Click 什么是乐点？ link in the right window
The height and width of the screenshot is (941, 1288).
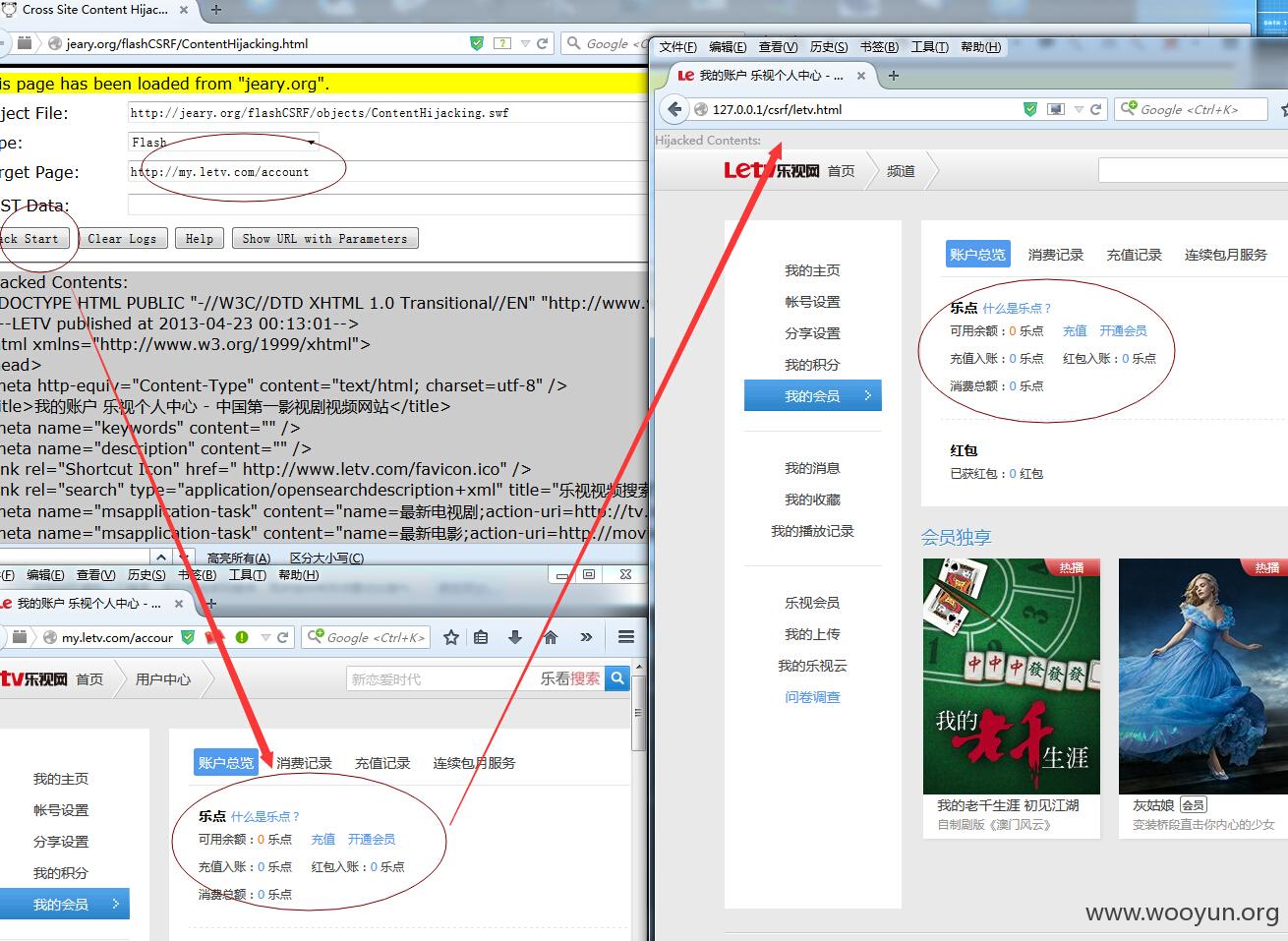pyautogui.click(x=1017, y=308)
